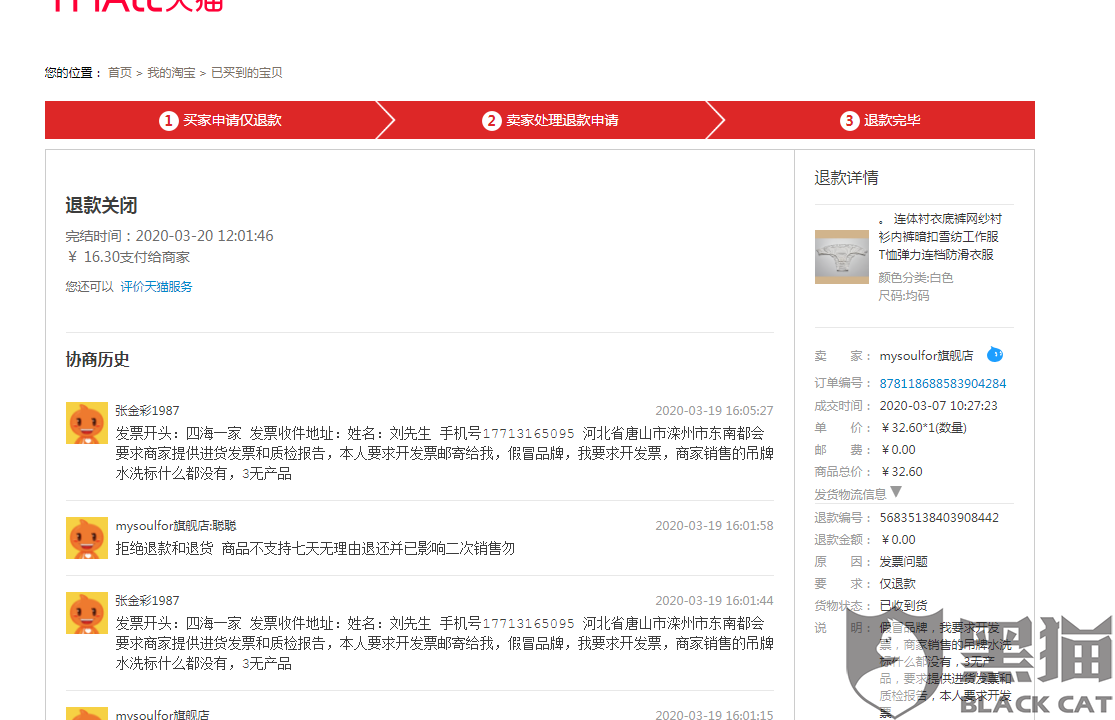The image size is (1115, 720).
Task: Click seller 聪聪's avatar in second message
Action: point(87,538)
